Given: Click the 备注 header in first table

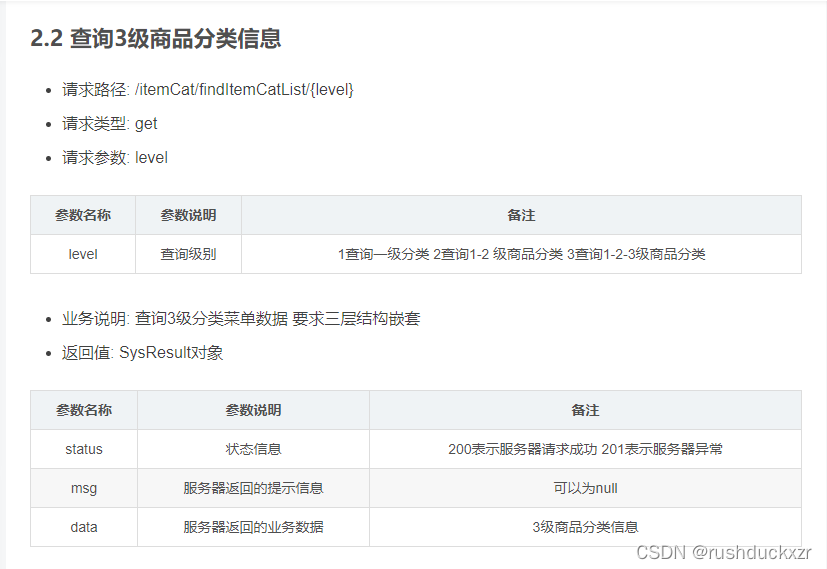Looking at the screenshot, I should pos(521,215).
